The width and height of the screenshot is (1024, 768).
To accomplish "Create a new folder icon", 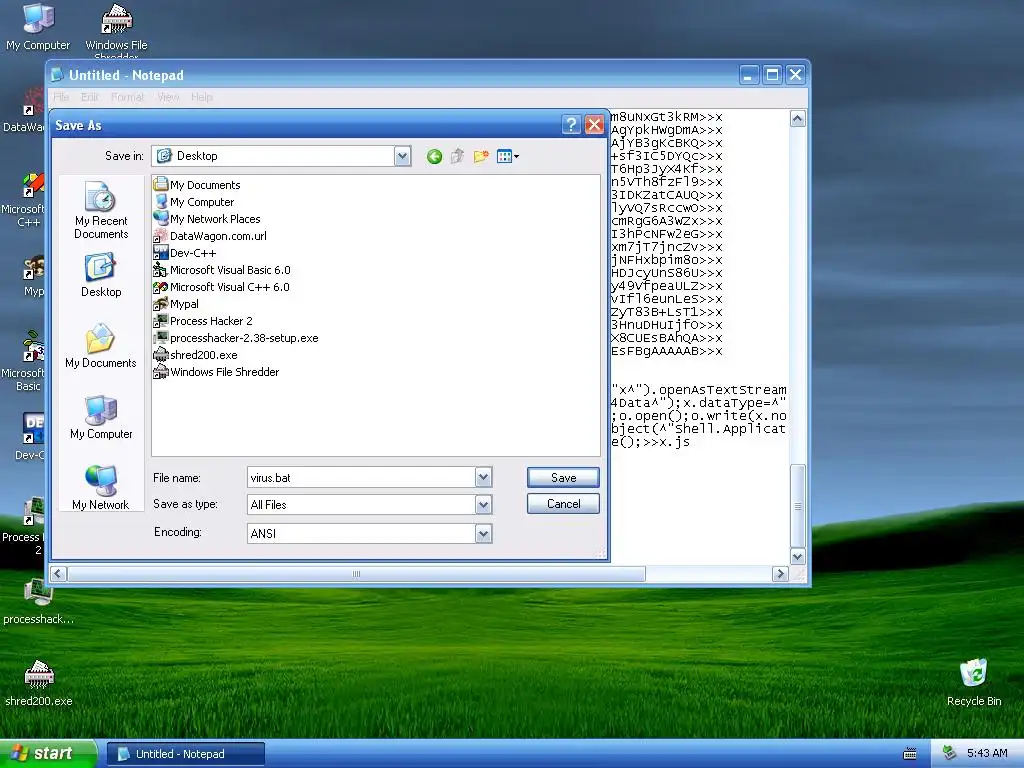I will (x=481, y=156).
